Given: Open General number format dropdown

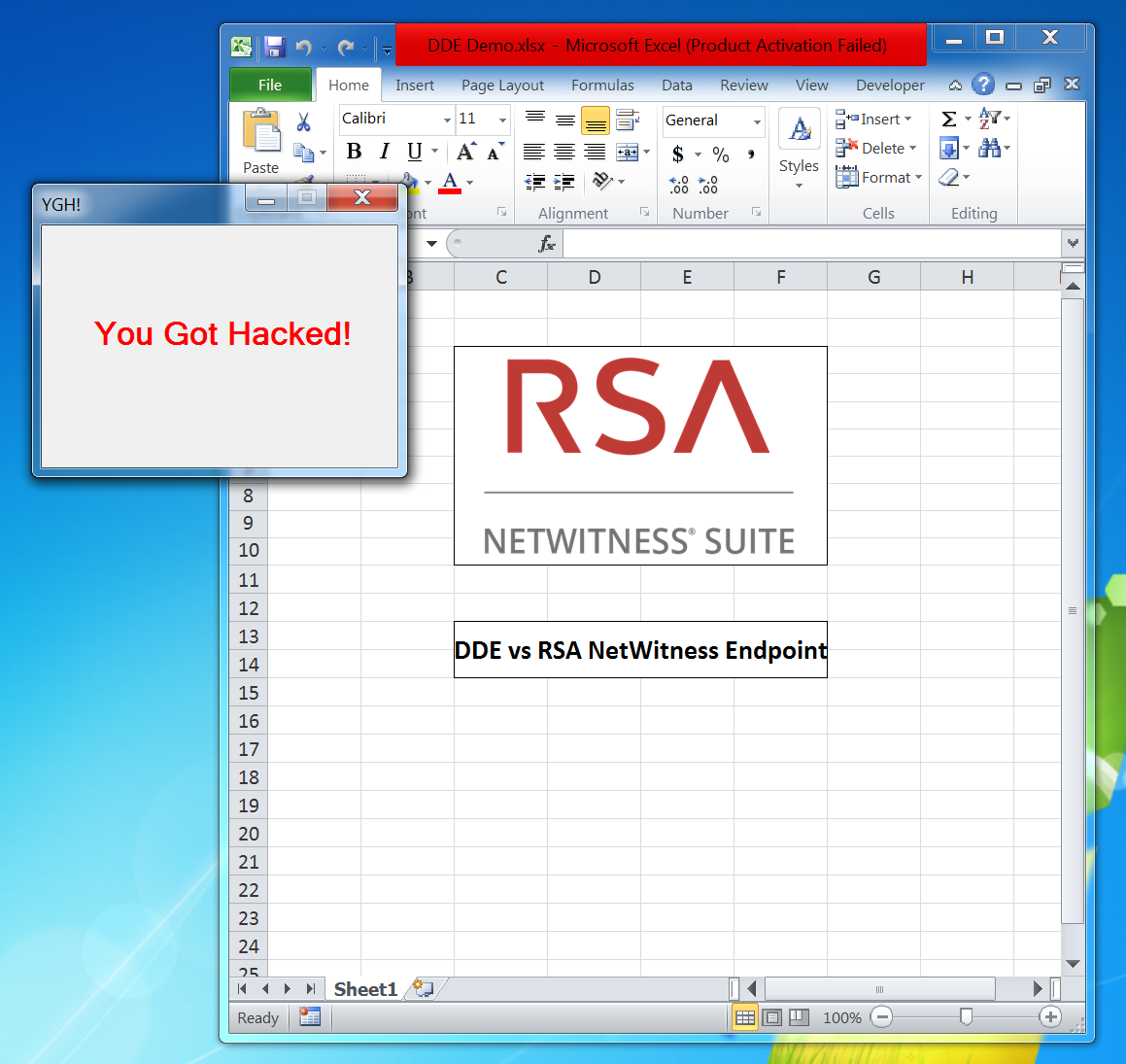Looking at the screenshot, I should click(x=757, y=121).
